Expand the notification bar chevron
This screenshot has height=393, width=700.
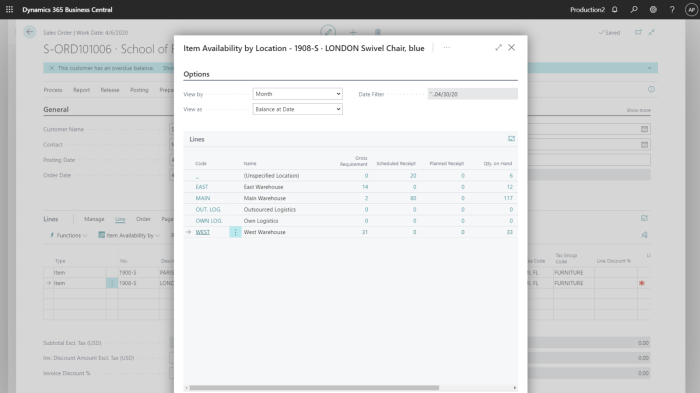[649, 68]
